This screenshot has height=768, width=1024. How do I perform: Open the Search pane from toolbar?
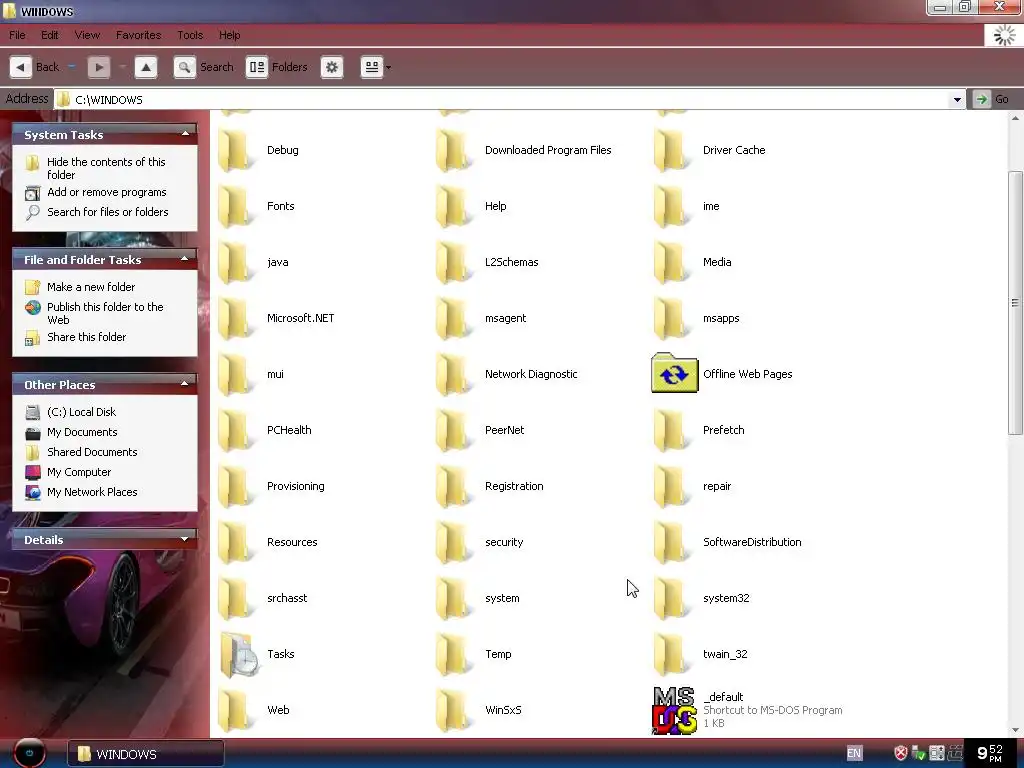click(203, 67)
